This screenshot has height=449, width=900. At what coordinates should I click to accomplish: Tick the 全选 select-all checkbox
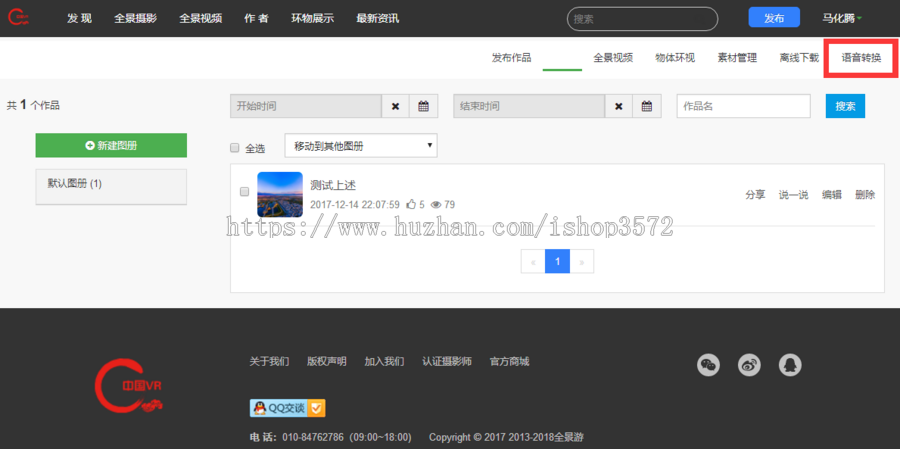(234, 148)
